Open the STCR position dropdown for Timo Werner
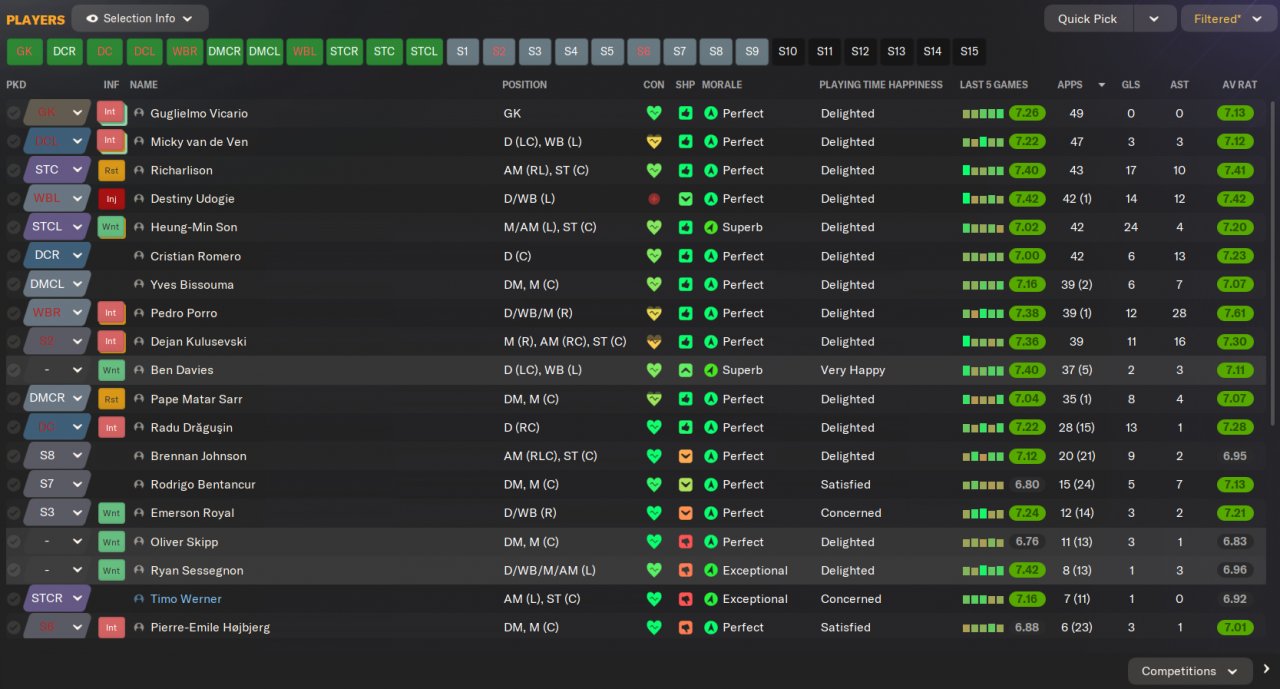Image resolution: width=1280 pixels, height=689 pixels. click(x=58, y=599)
